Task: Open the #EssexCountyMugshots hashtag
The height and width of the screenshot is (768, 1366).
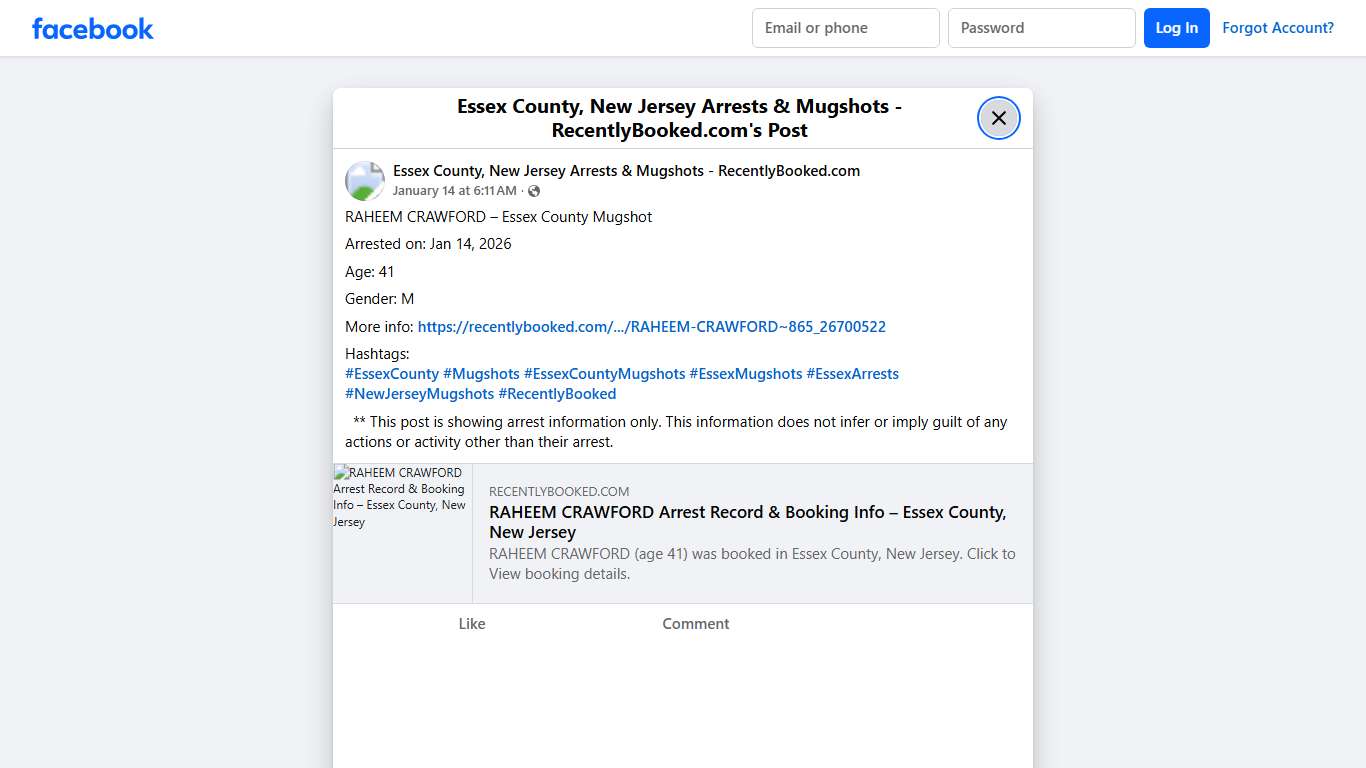Action: click(604, 374)
